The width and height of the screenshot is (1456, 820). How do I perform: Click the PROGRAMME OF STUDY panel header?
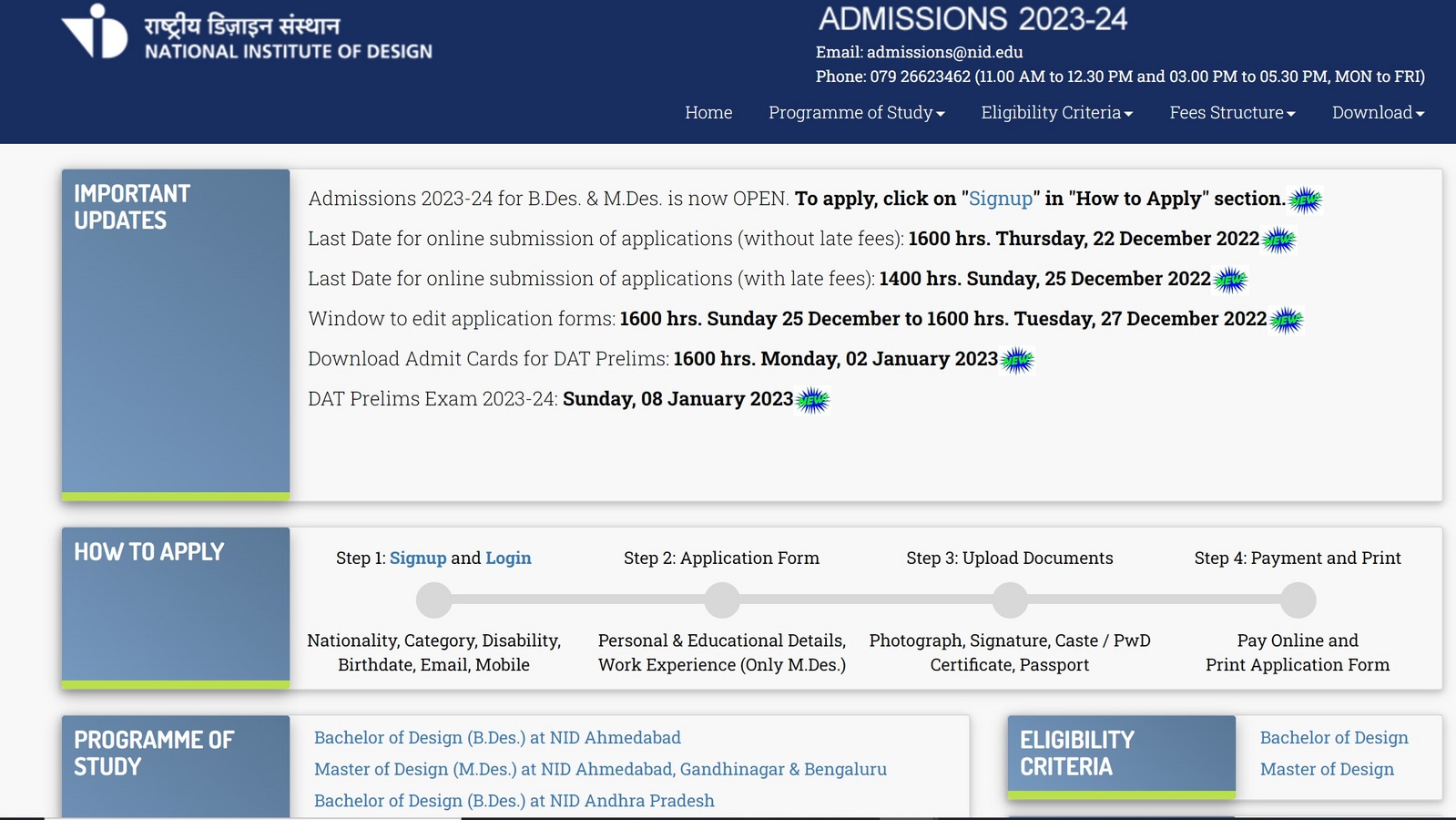click(176, 766)
